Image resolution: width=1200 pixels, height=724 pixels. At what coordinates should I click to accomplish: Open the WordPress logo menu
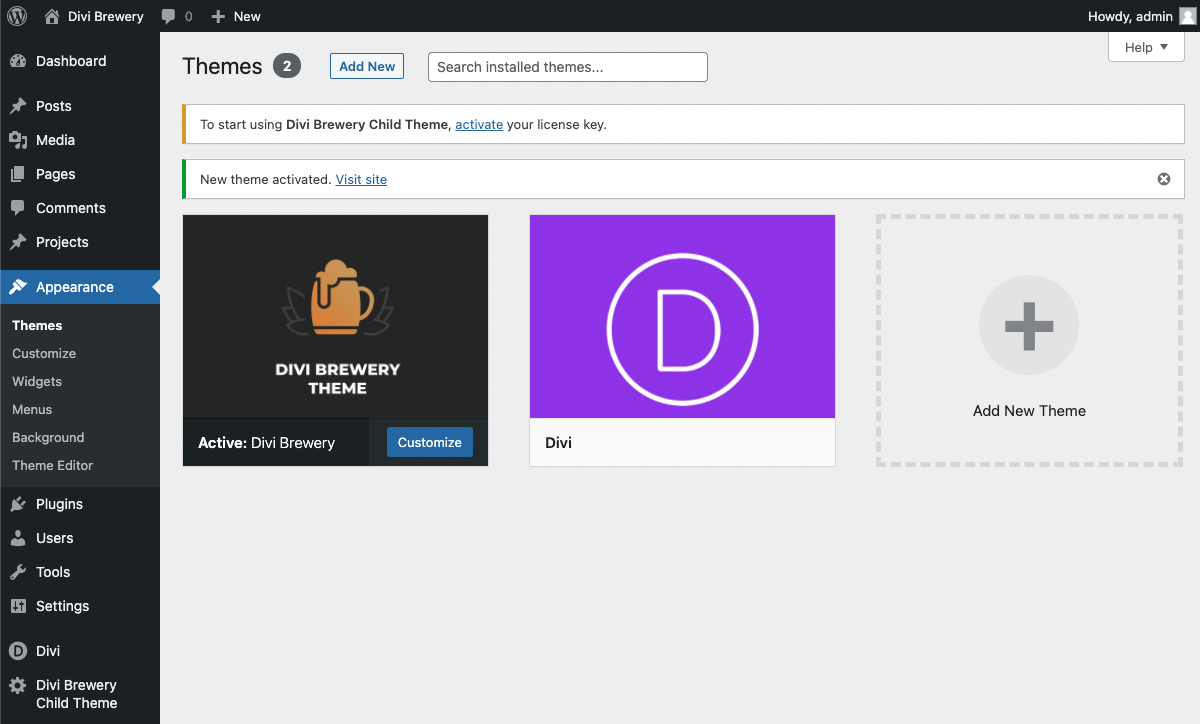[x=17, y=16]
